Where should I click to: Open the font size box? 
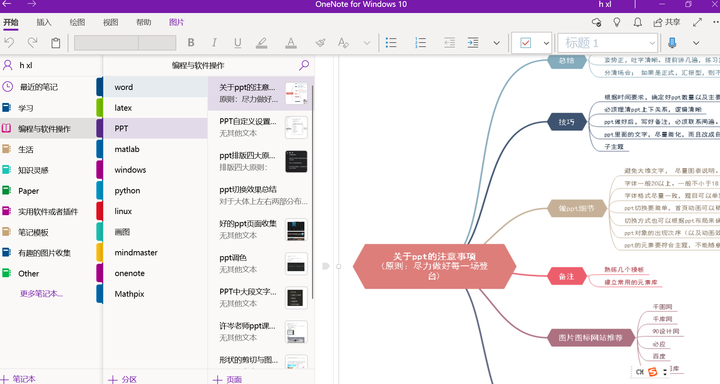click(158, 43)
